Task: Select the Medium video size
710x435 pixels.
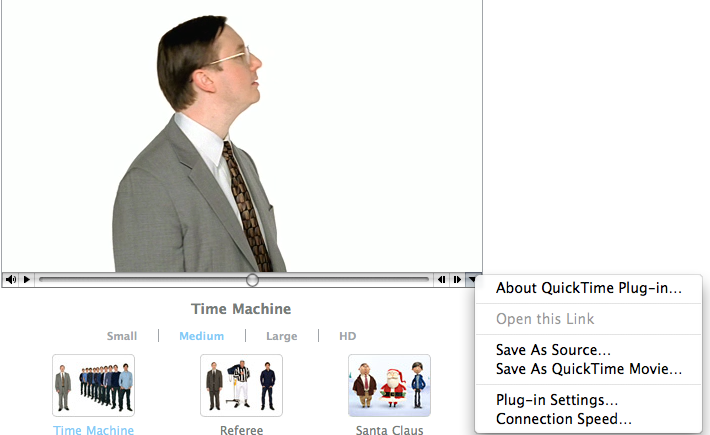Action: pyautogui.click(x=201, y=336)
